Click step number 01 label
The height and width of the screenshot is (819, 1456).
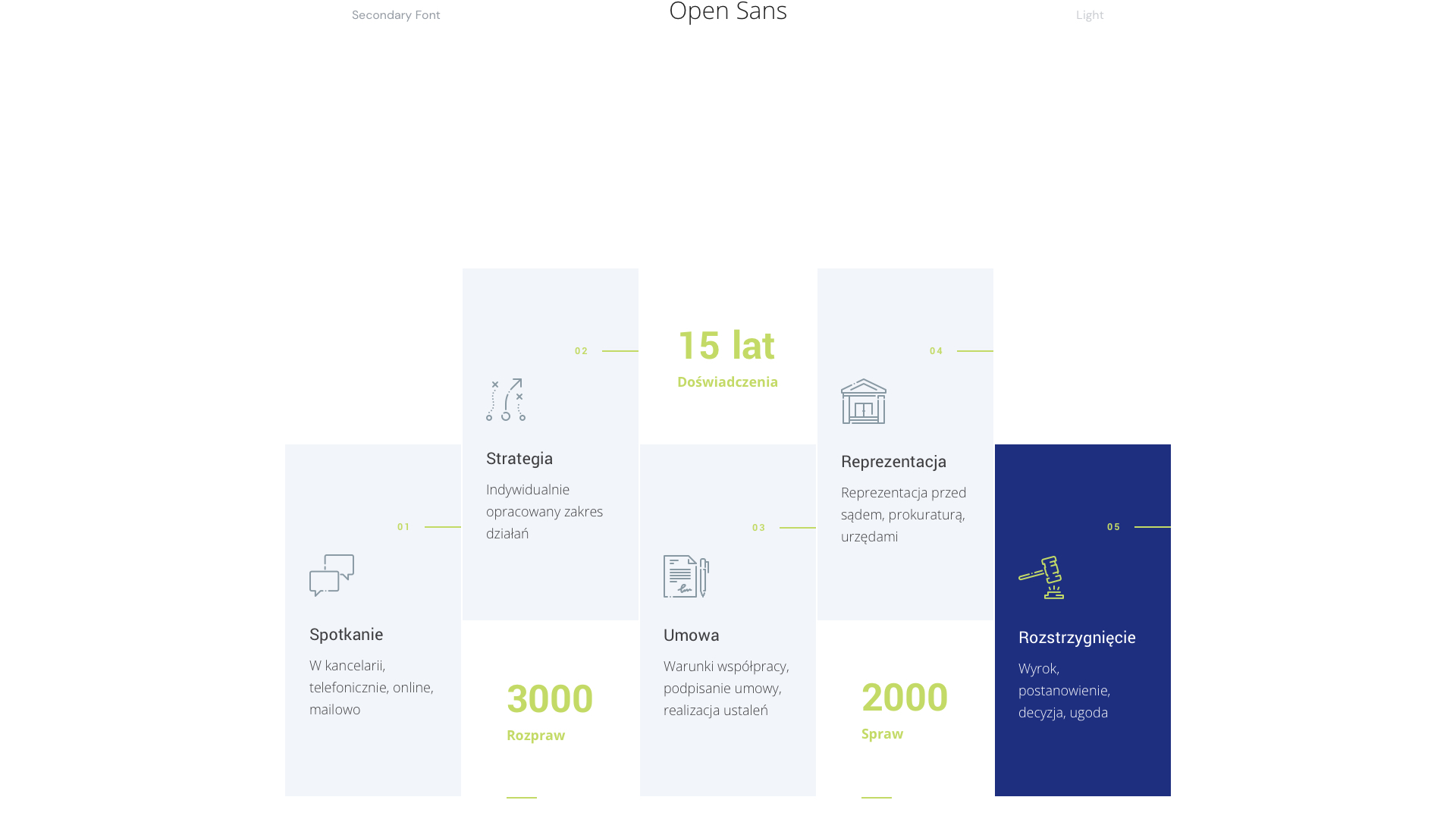[403, 527]
